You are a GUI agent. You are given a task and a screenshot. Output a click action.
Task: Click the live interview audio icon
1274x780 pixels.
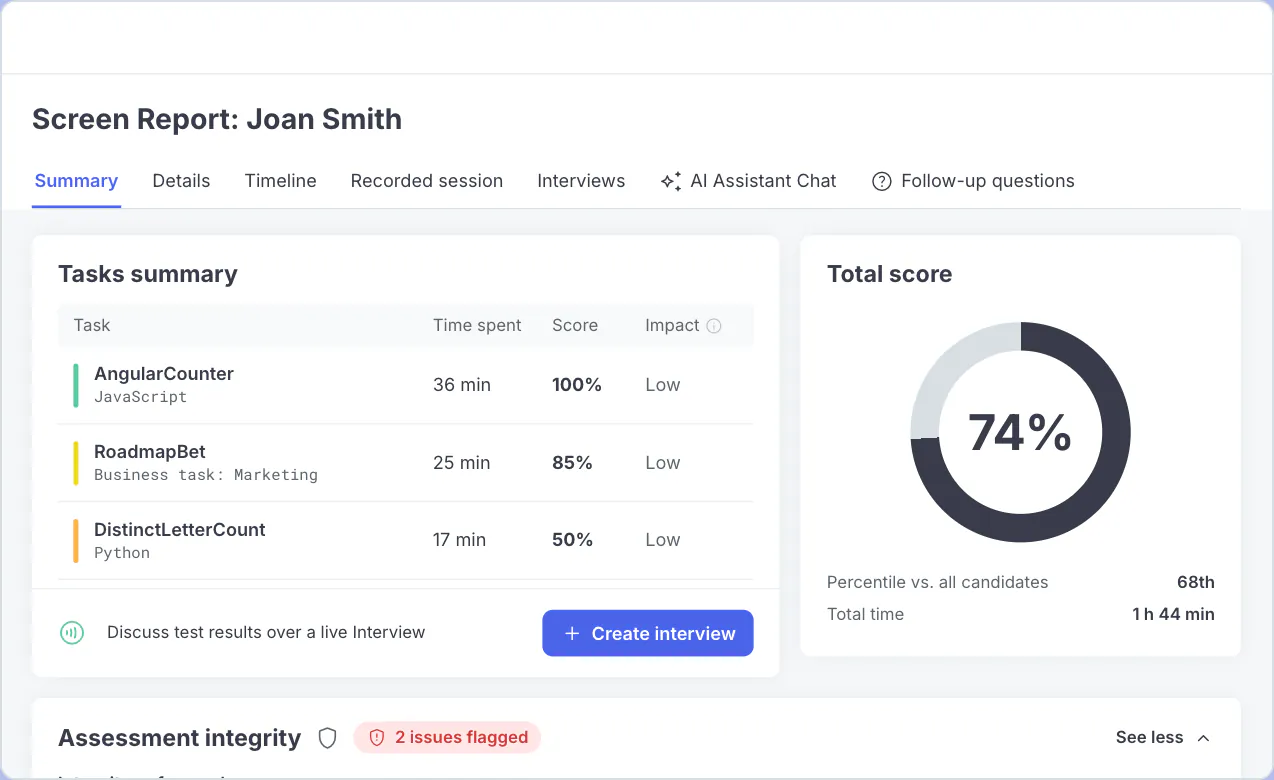(71, 633)
